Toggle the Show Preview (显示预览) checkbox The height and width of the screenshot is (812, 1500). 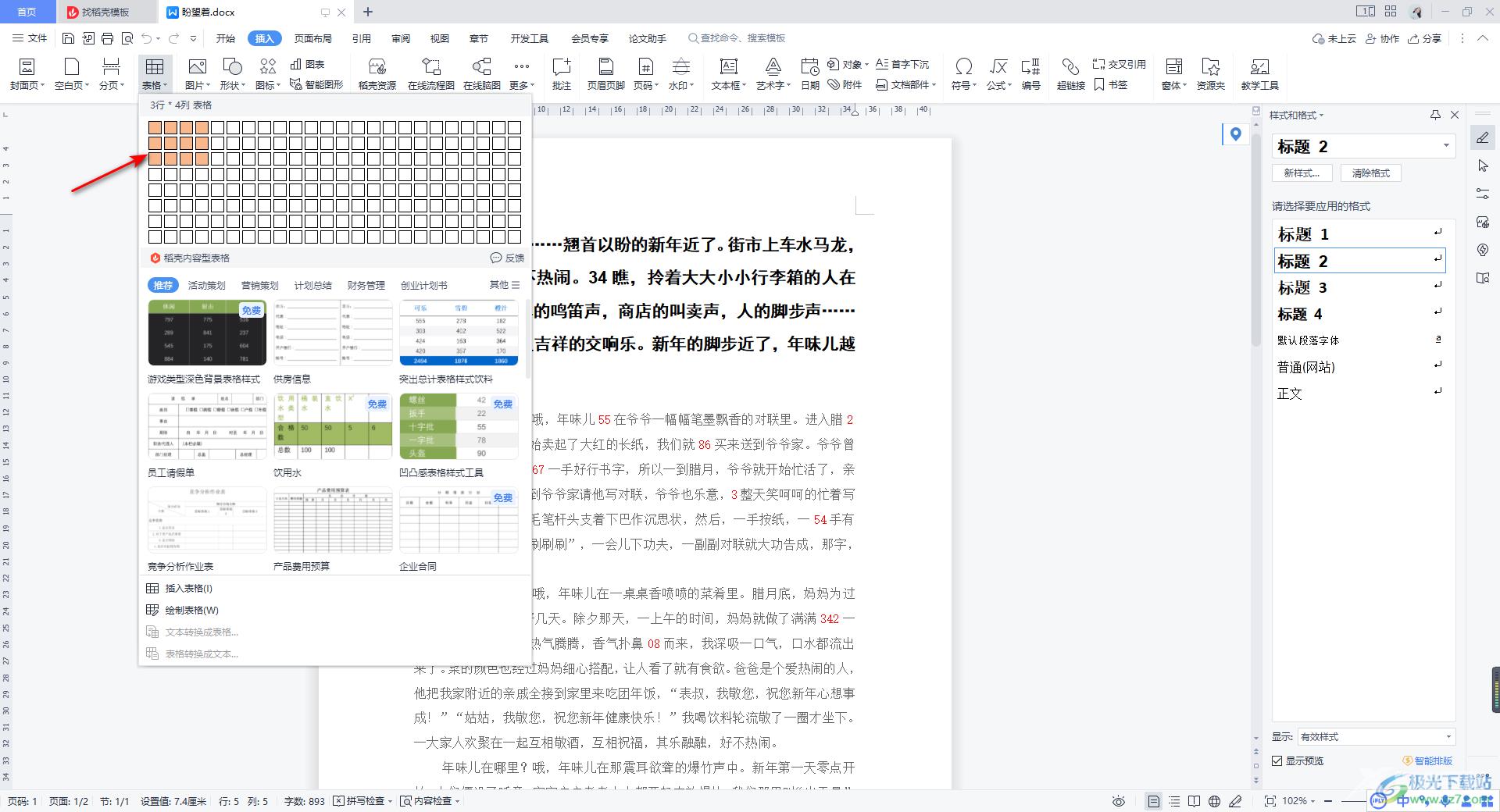[x=1277, y=760]
